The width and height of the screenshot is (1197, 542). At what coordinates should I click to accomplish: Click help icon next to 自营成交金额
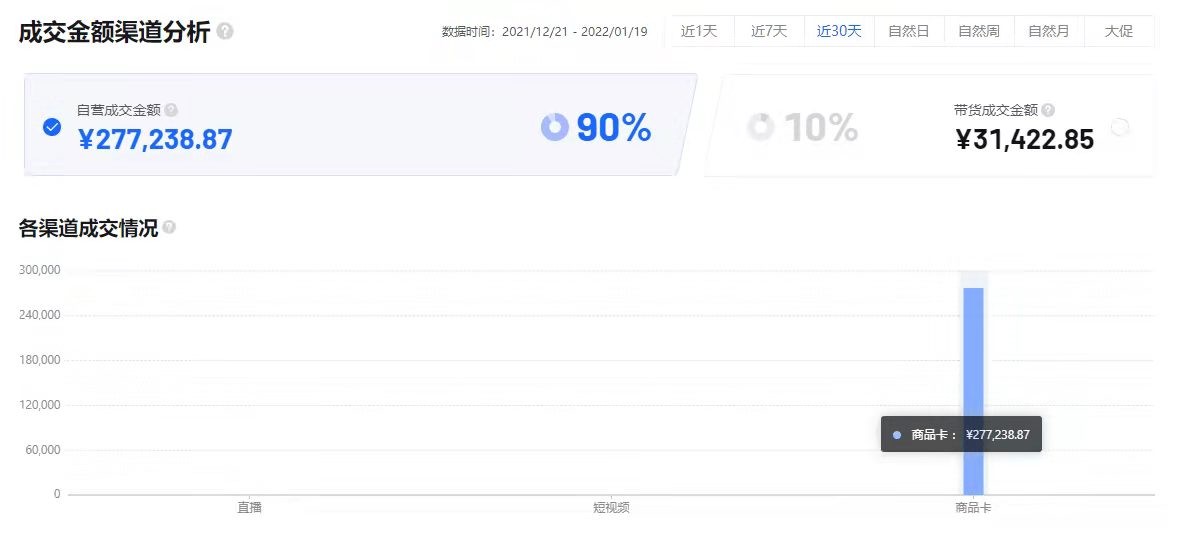(x=171, y=110)
